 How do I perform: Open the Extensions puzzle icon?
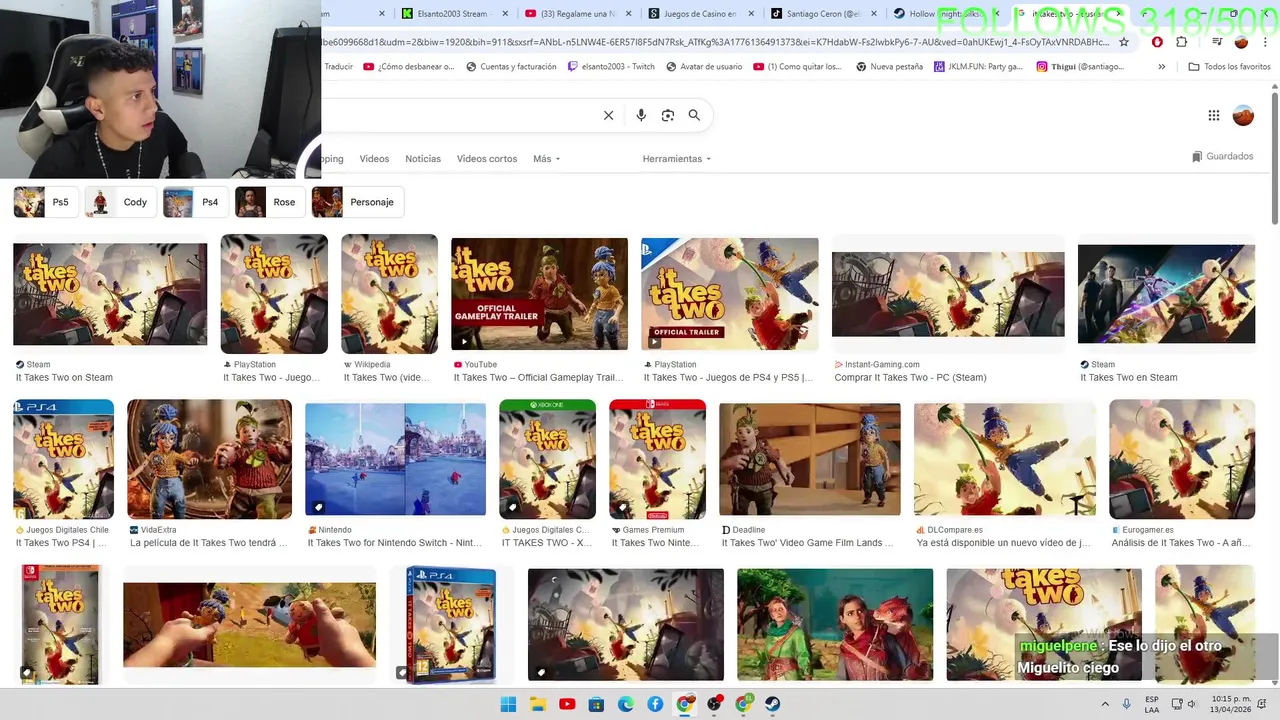pyautogui.click(x=1182, y=42)
